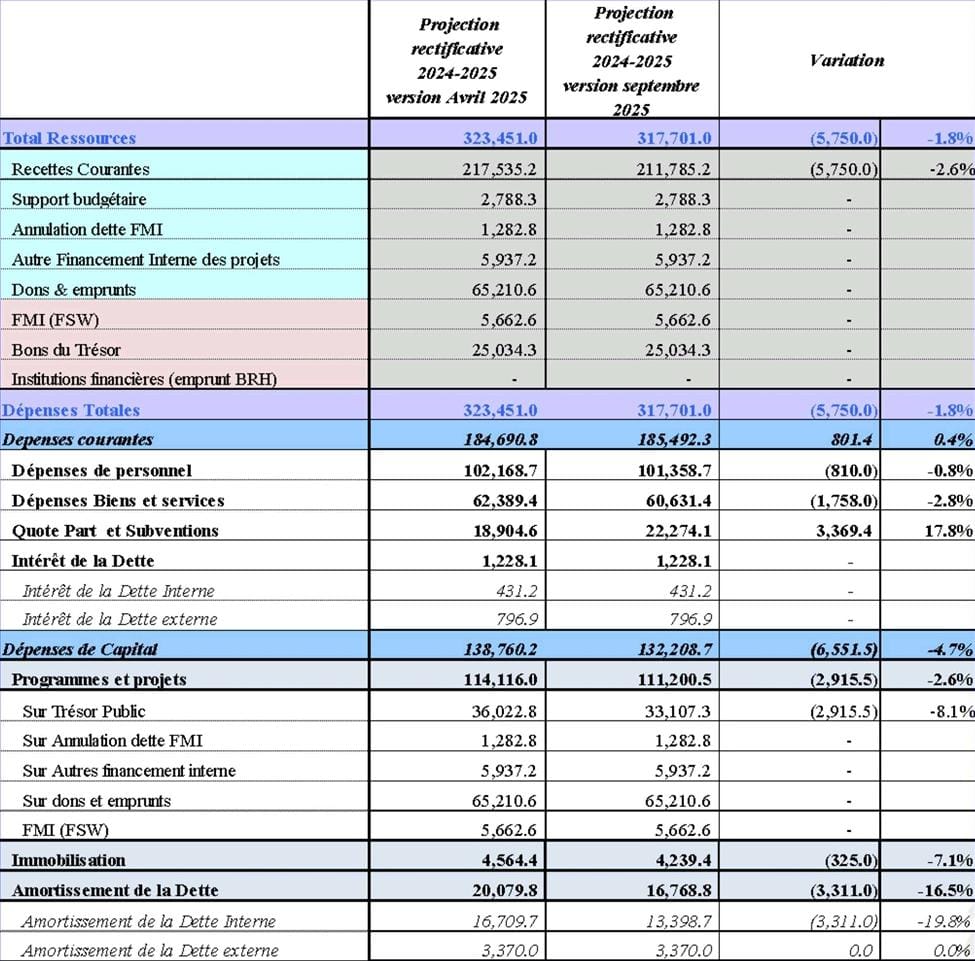975x961 pixels.
Task: Click the Immobilisation row label
Action: [68, 860]
